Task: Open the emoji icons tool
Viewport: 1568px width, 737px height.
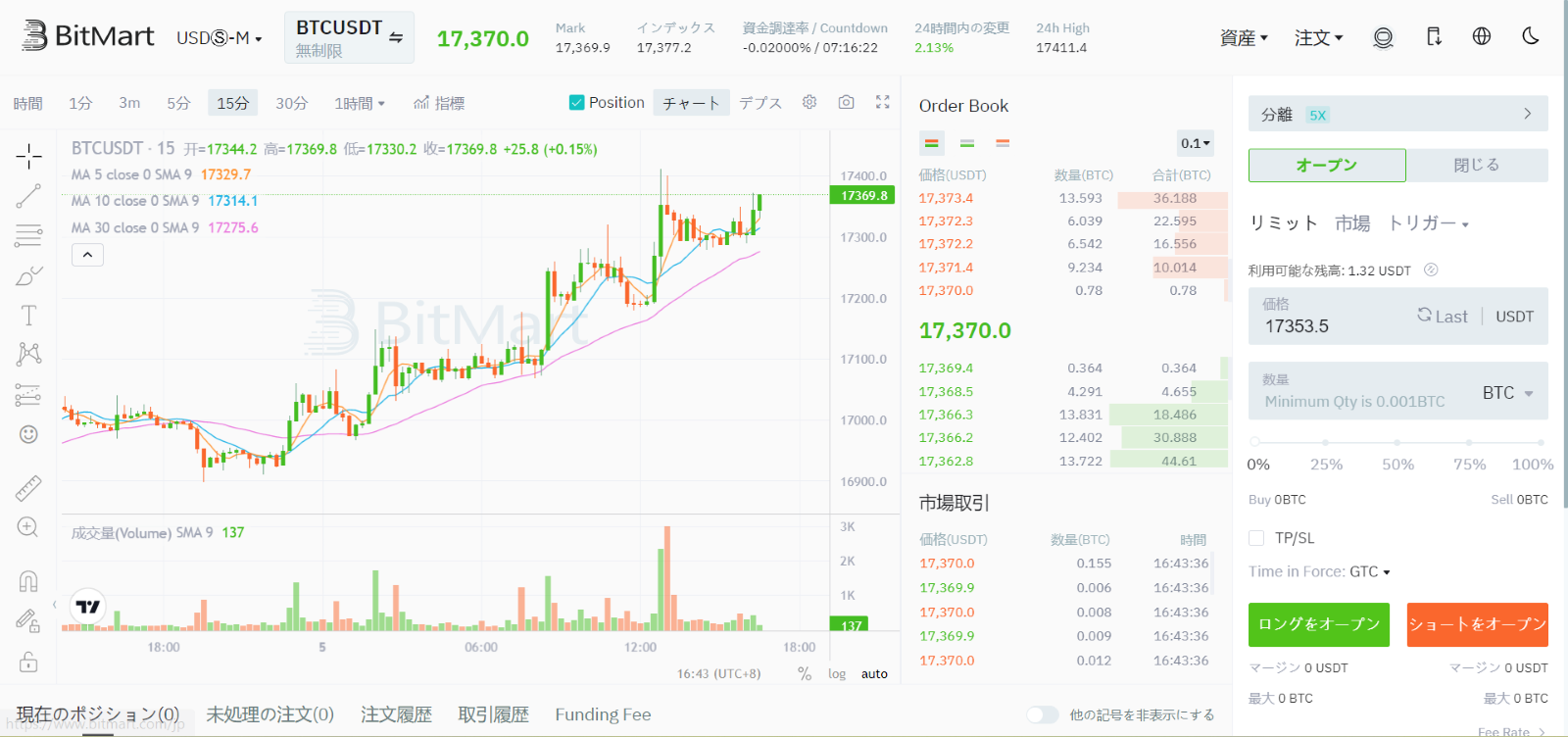Action: click(x=28, y=434)
